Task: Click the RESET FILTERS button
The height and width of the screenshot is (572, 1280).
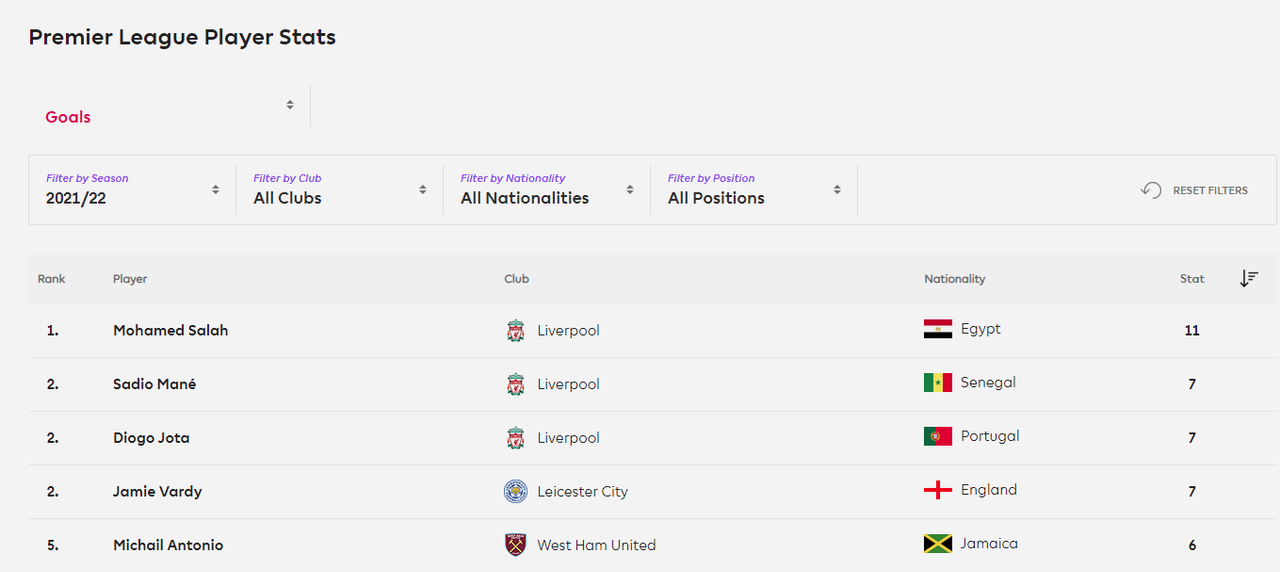Action: [1195, 190]
